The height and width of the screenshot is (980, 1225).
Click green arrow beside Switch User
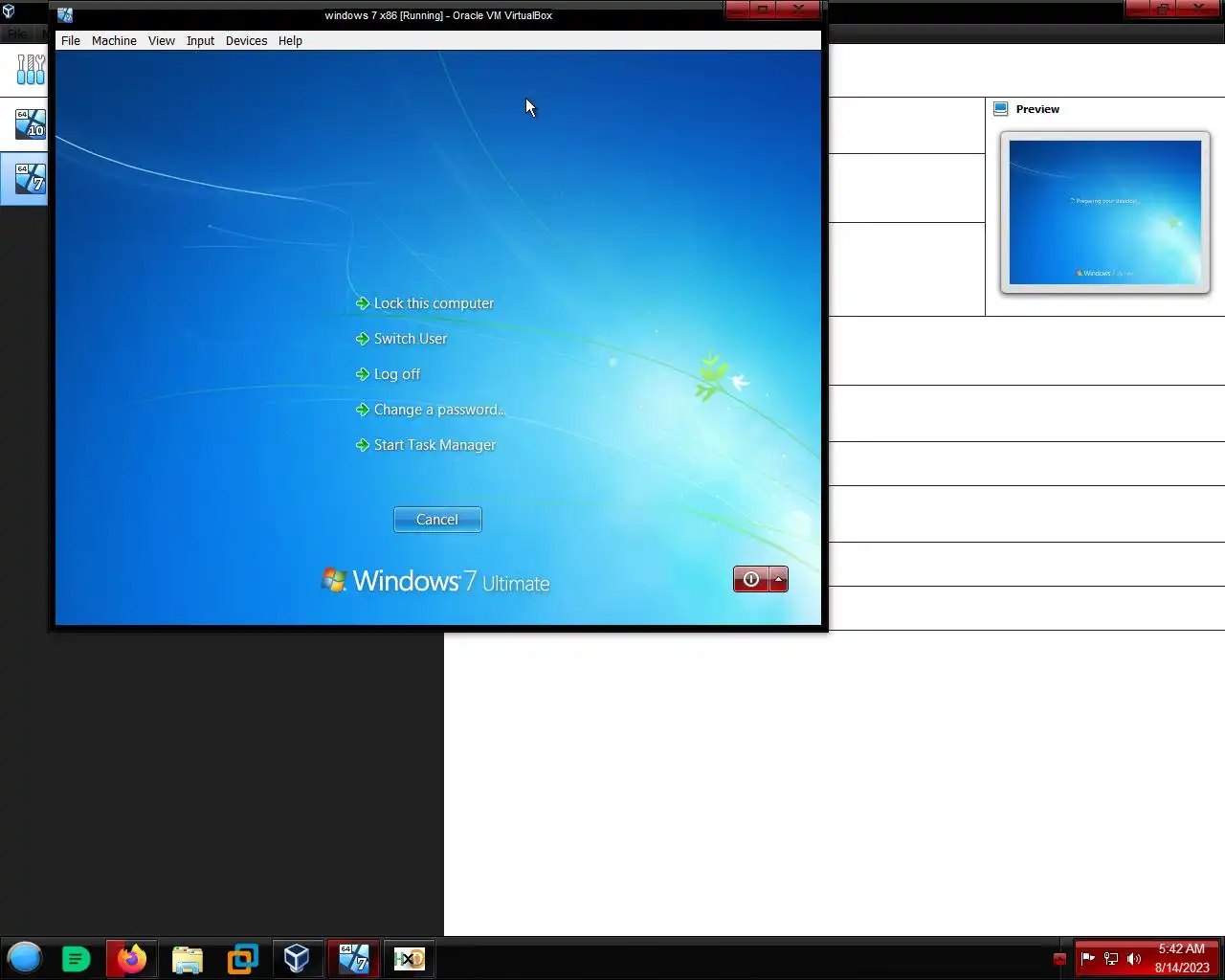[363, 339]
